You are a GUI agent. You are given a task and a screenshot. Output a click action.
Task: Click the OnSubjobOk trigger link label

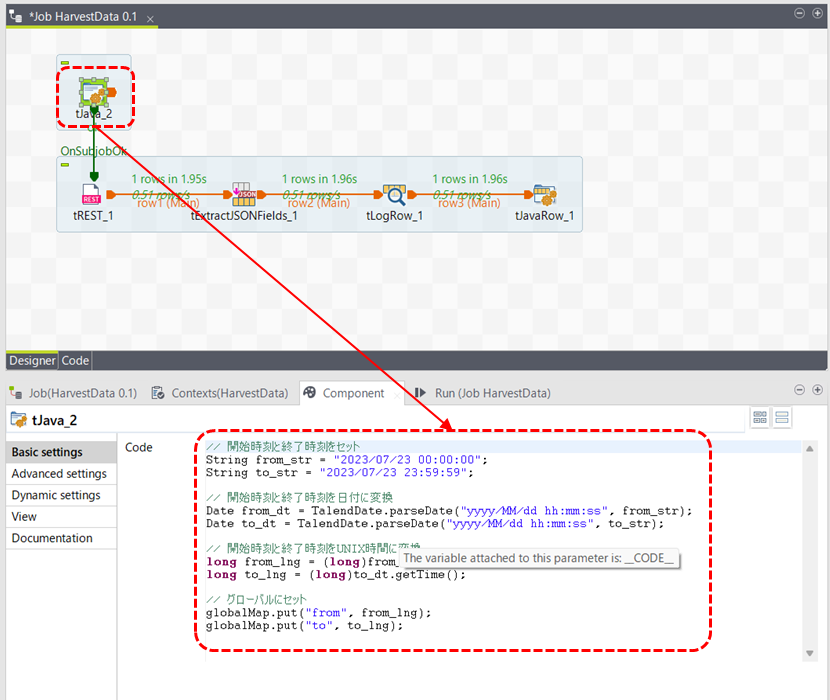click(x=93, y=151)
